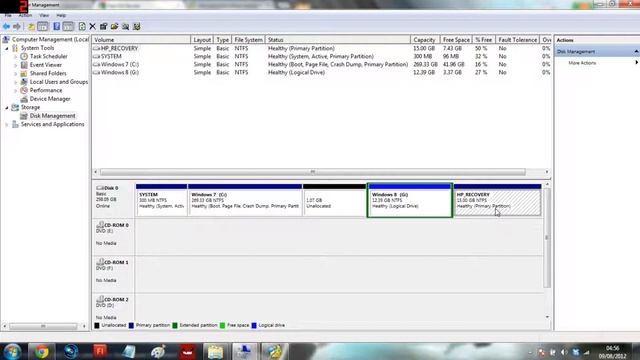Click the Up one level folder icon

pyautogui.click(x=31, y=27)
